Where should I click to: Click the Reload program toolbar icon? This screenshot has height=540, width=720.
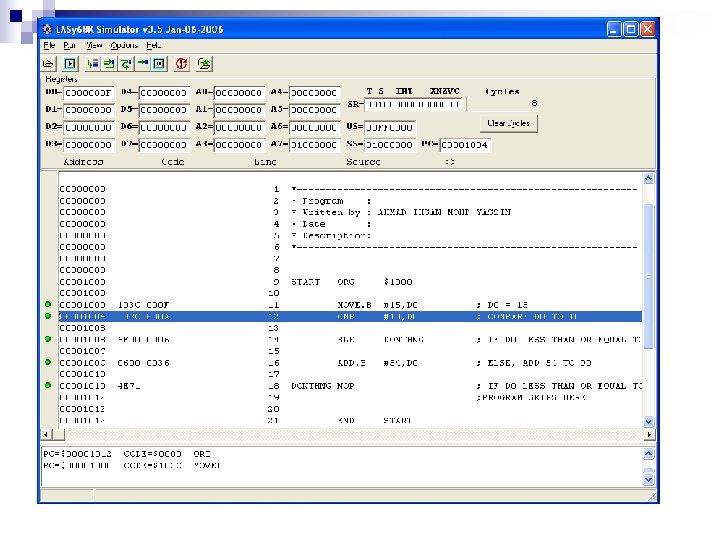[x=204, y=64]
